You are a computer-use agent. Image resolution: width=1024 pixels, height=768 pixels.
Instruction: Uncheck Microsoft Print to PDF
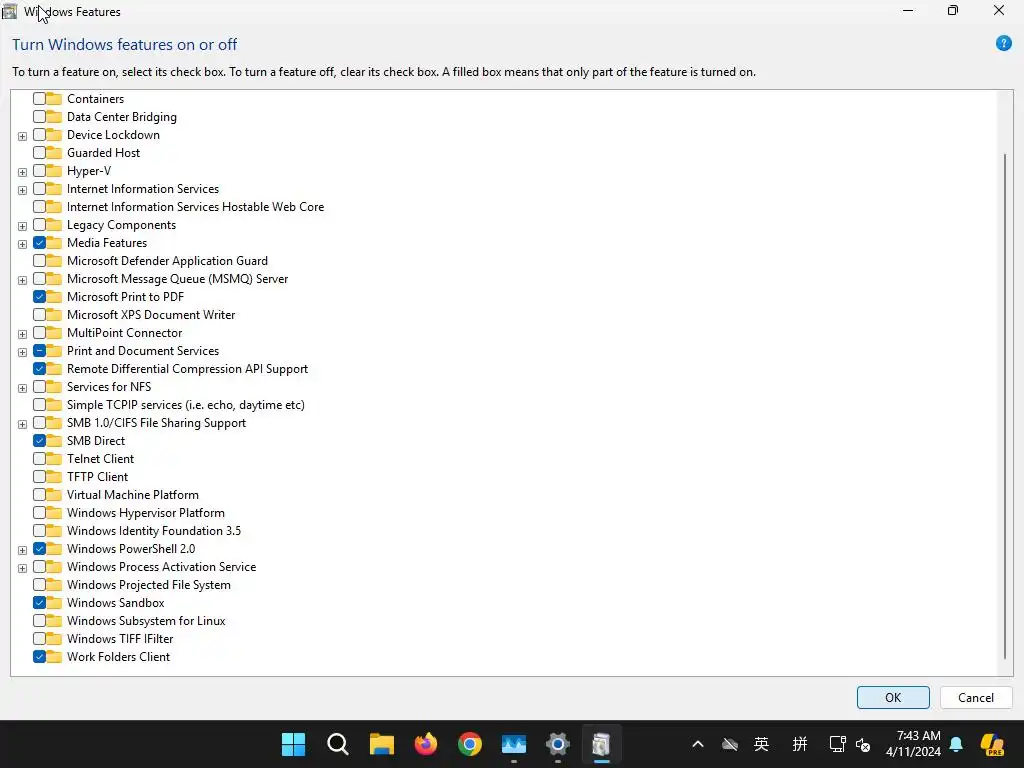(39, 296)
